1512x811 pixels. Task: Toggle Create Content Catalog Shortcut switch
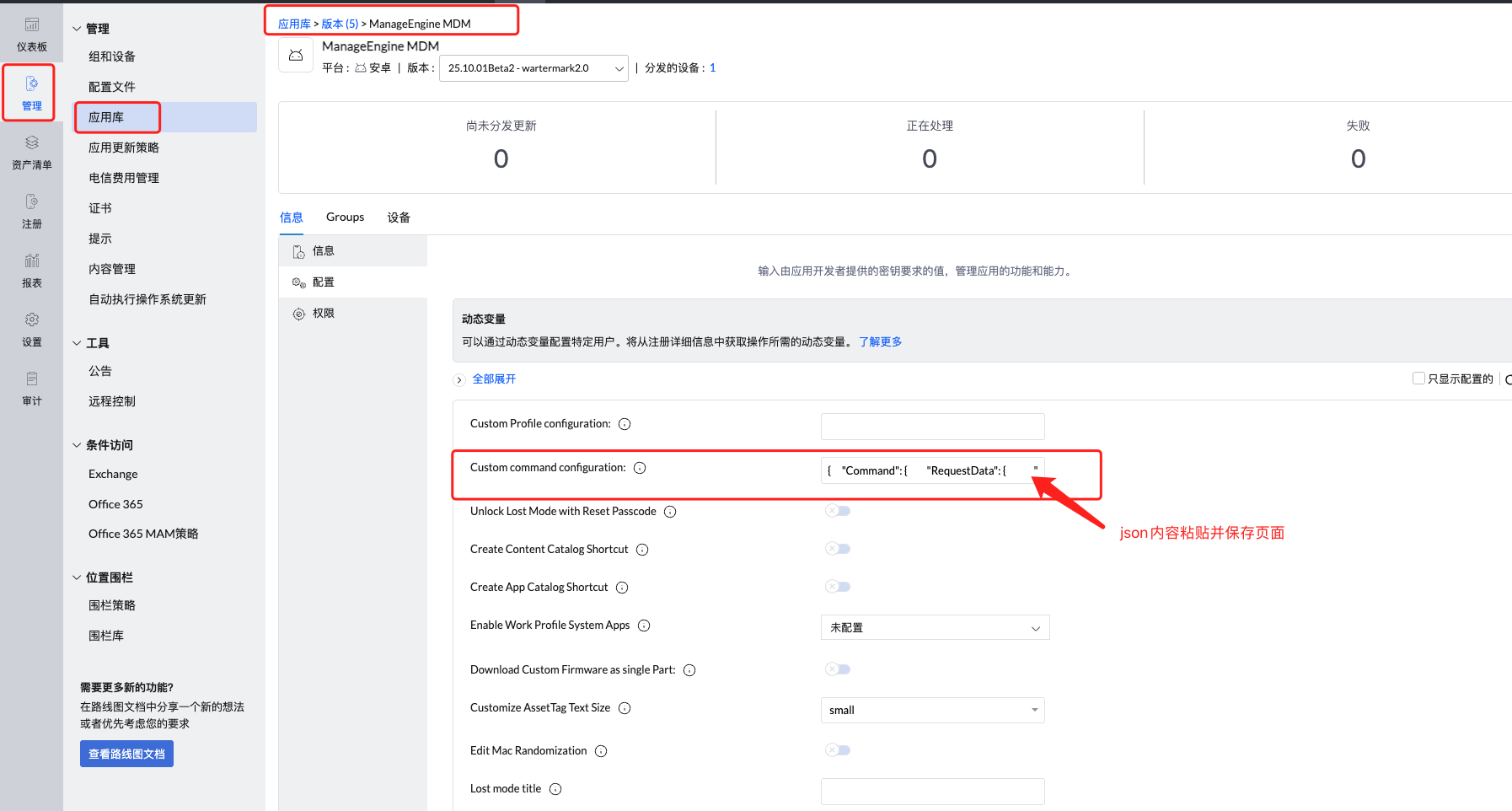tap(838, 549)
